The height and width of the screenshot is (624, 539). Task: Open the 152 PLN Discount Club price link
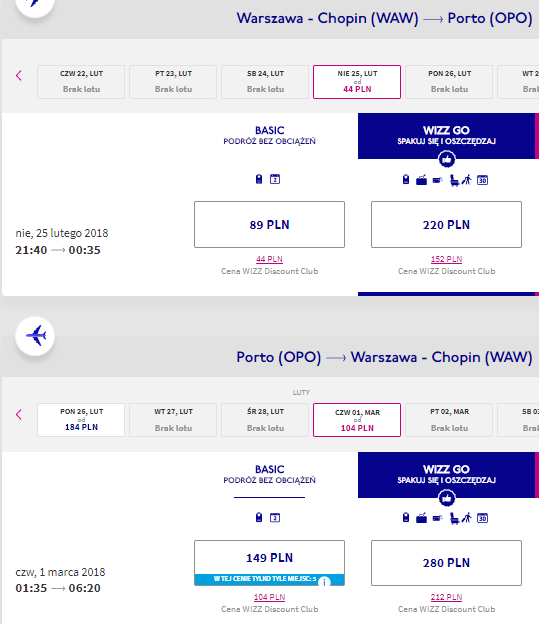click(x=446, y=259)
